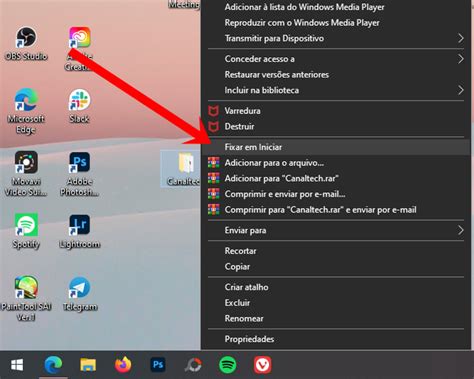This screenshot has width=474, height=379.
Task: Open Photoshop from the taskbar
Action: (x=158, y=365)
